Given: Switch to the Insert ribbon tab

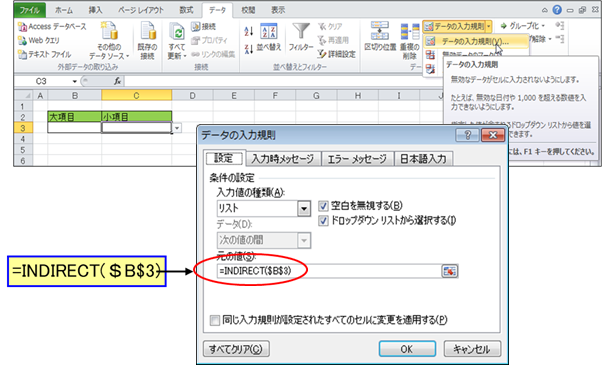Looking at the screenshot, I should click(x=95, y=10).
